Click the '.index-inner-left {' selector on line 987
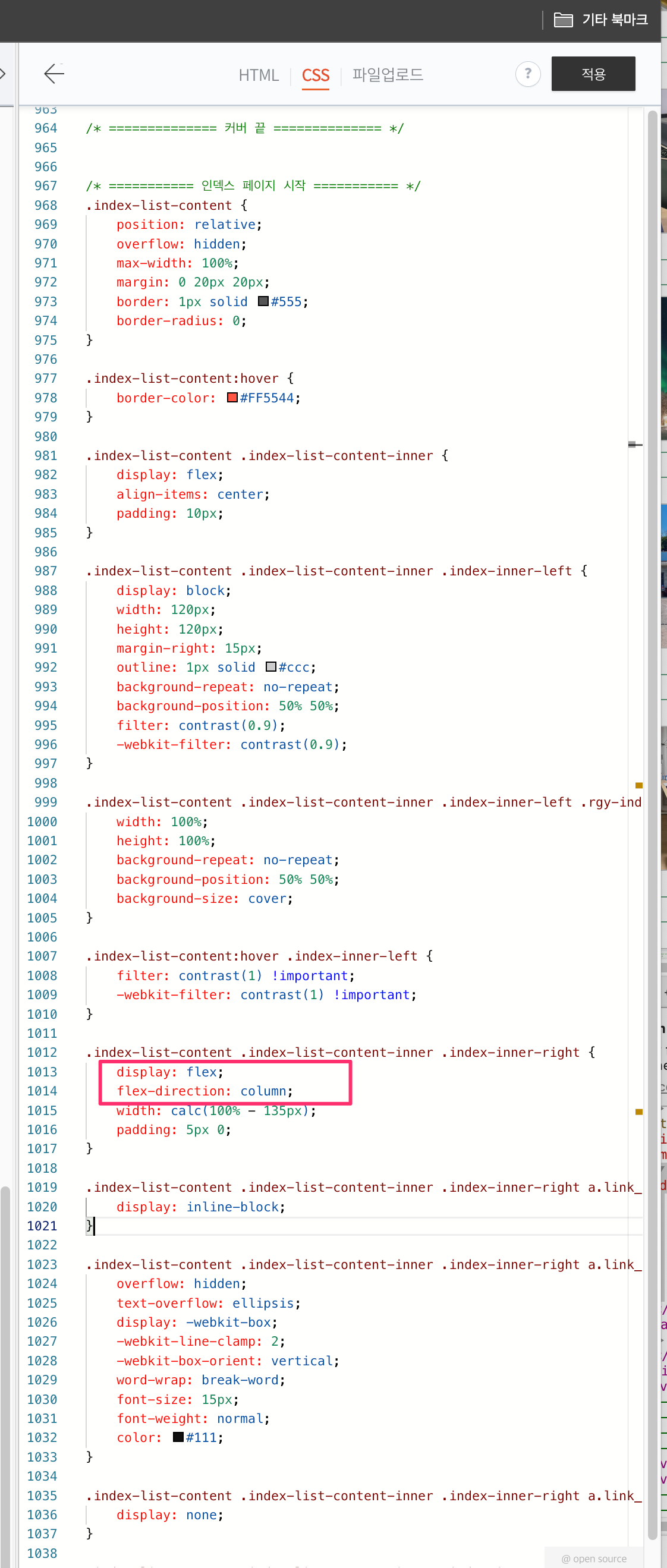Image resolution: width=667 pixels, height=1568 pixels. [x=515, y=571]
